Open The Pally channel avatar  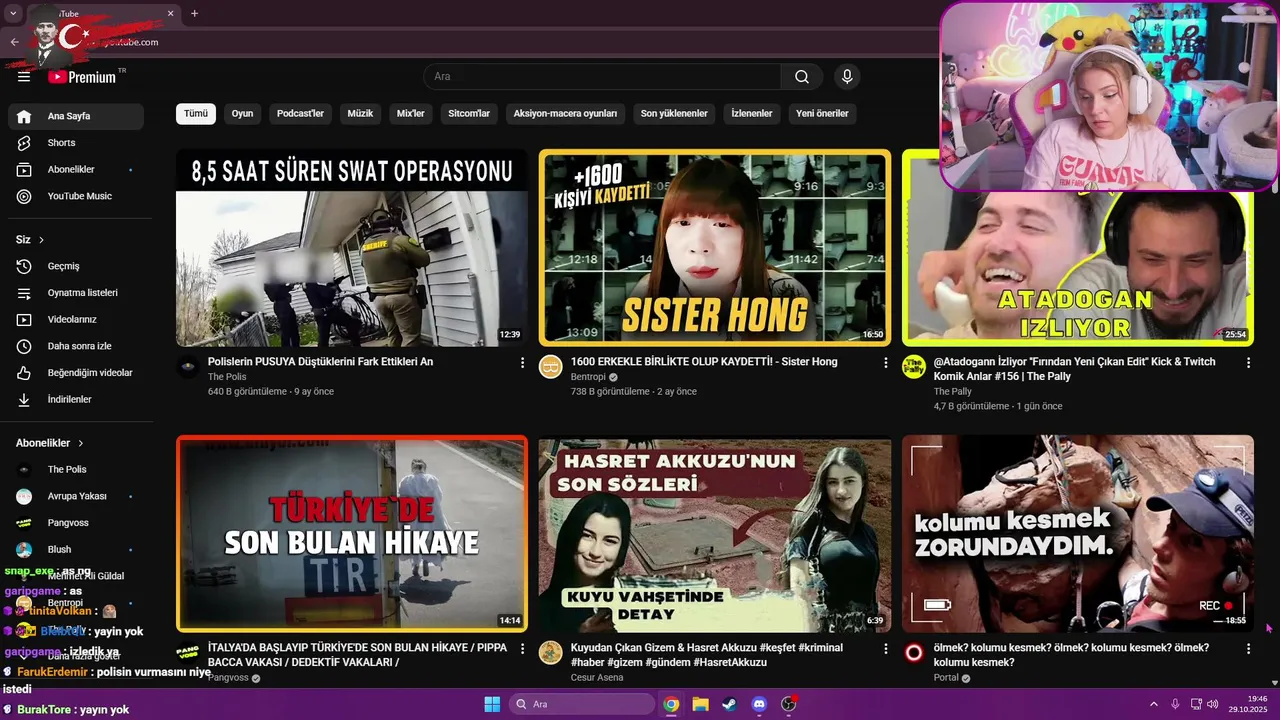coord(914,367)
